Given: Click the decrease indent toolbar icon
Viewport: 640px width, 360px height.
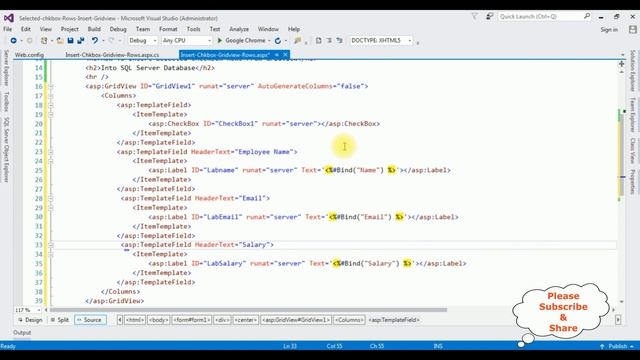Looking at the screenshot, I should pos(329,40).
